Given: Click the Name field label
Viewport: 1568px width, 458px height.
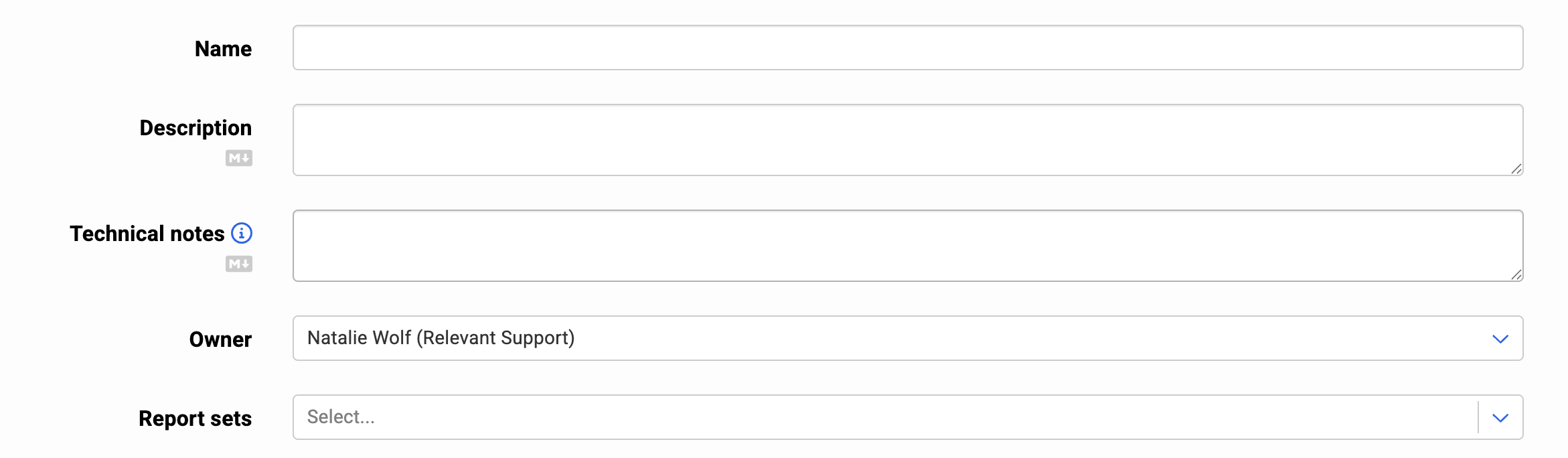Looking at the screenshot, I should coord(222,48).
